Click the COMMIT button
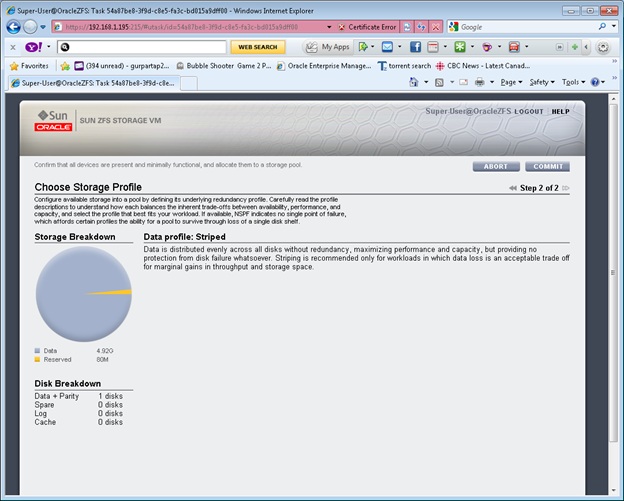The width and height of the screenshot is (624, 501). (548, 166)
